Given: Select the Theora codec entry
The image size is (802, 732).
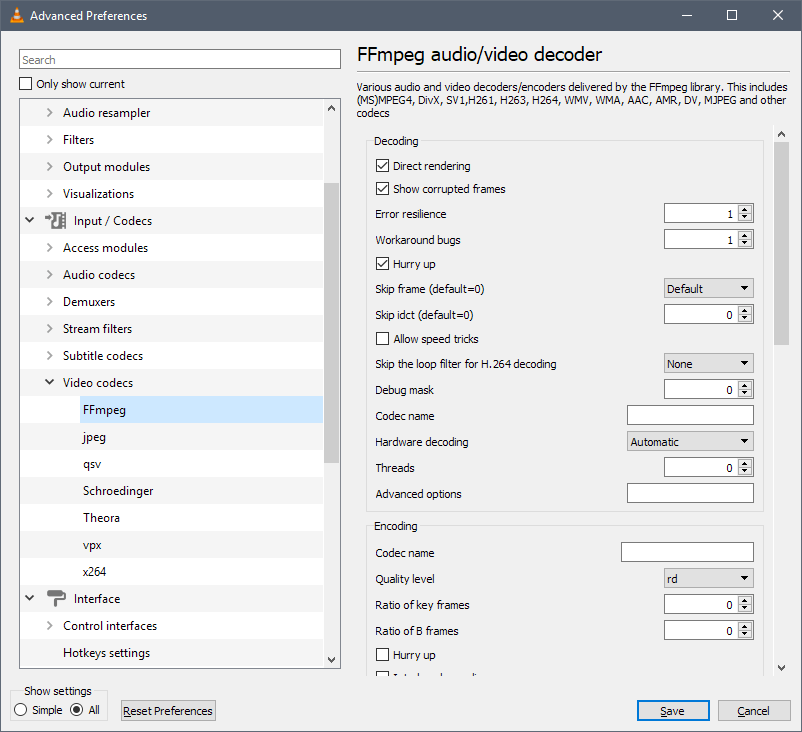Looking at the screenshot, I should click(x=101, y=517).
